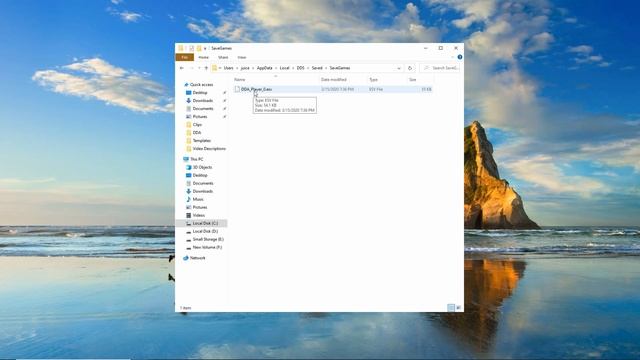Open the Video Descriptions folder
The height and width of the screenshot is (360, 640).
click(x=209, y=149)
